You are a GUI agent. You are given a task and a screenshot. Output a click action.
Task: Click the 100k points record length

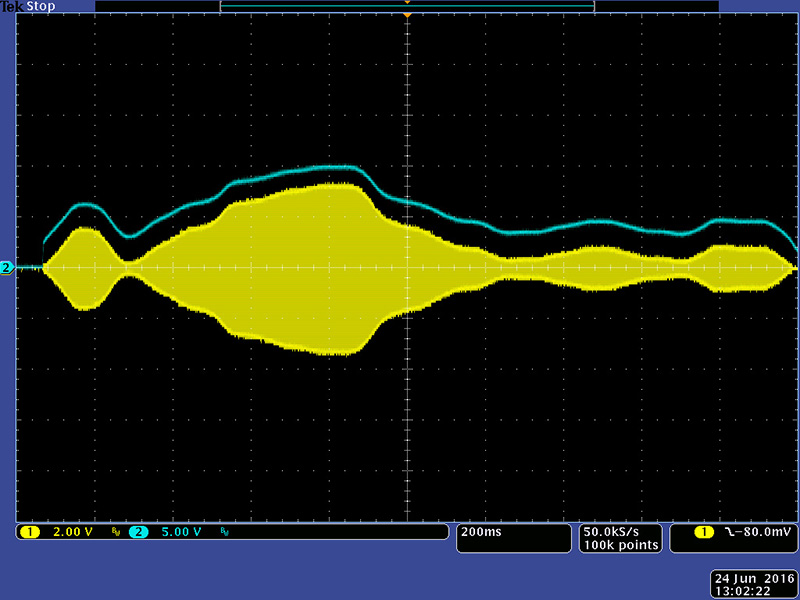(x=622, y=545)
